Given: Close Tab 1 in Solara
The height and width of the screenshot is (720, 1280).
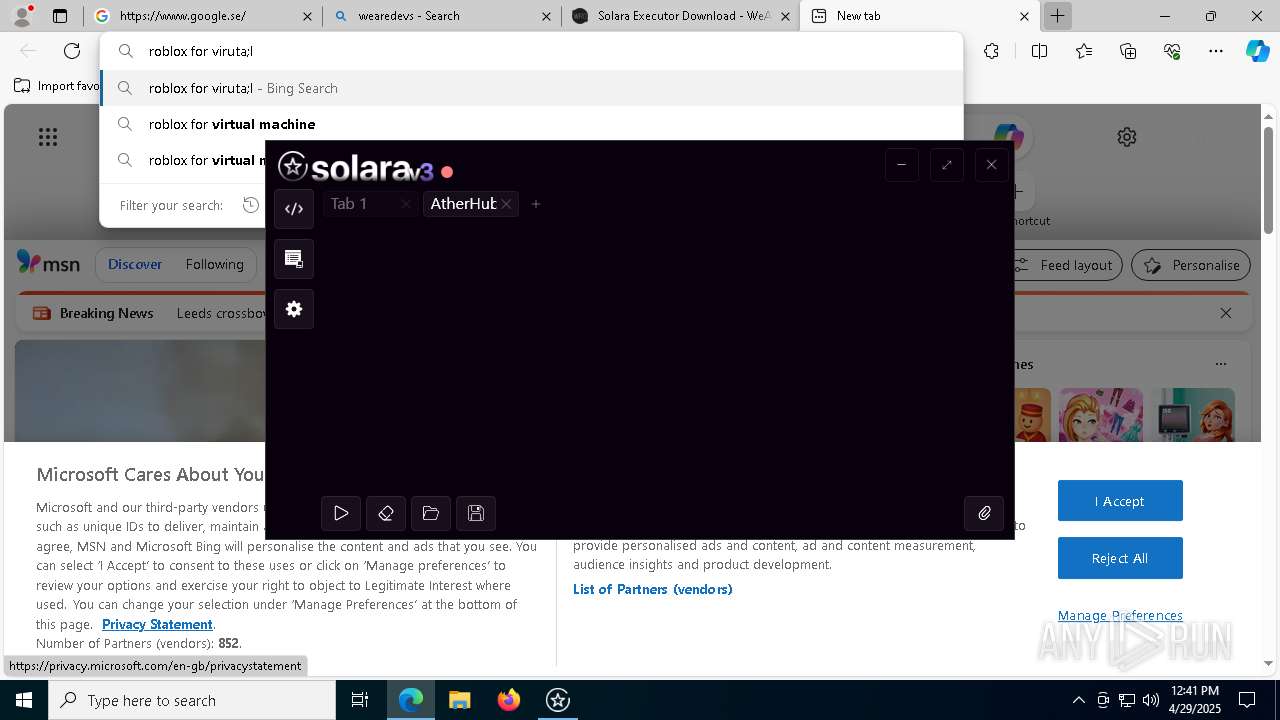Looking at the screenshot, I should tap(406, 204).
